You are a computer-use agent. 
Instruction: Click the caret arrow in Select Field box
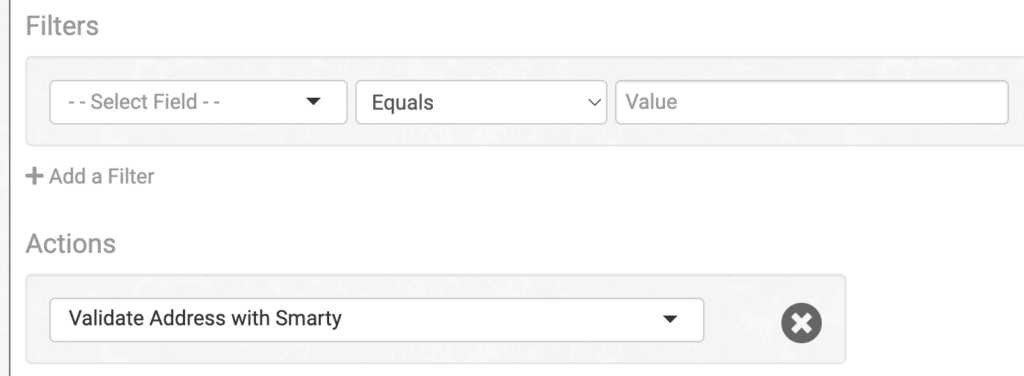313,101
